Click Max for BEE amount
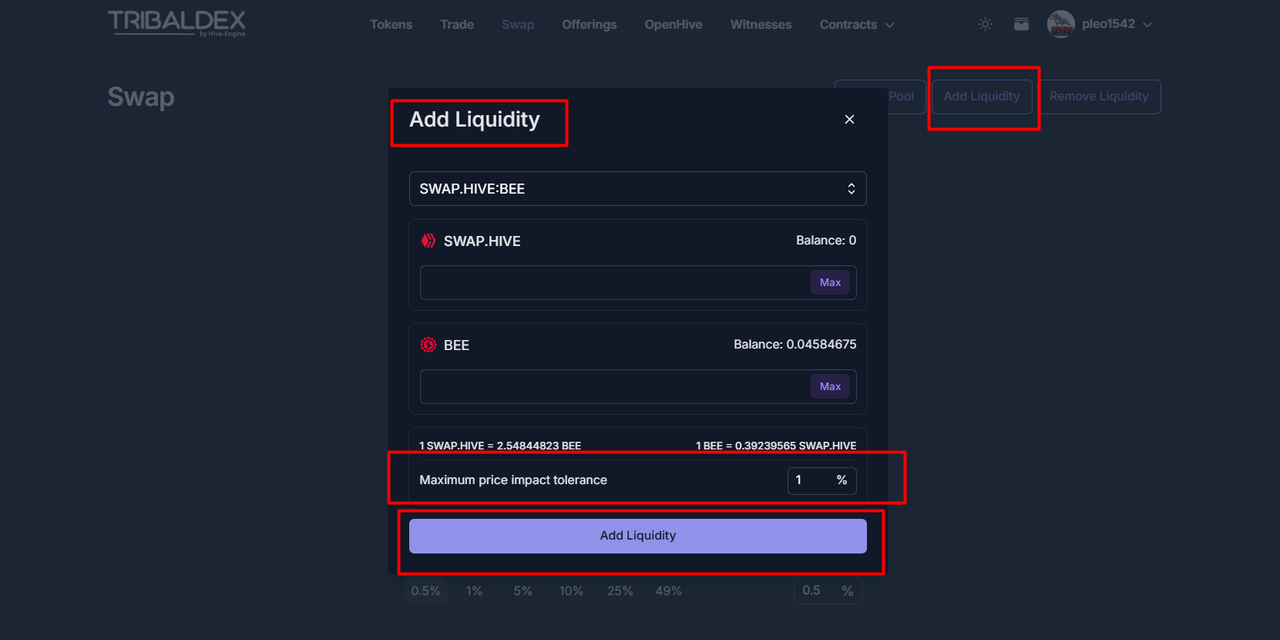 pyautogui.click(x=830, y=386)
